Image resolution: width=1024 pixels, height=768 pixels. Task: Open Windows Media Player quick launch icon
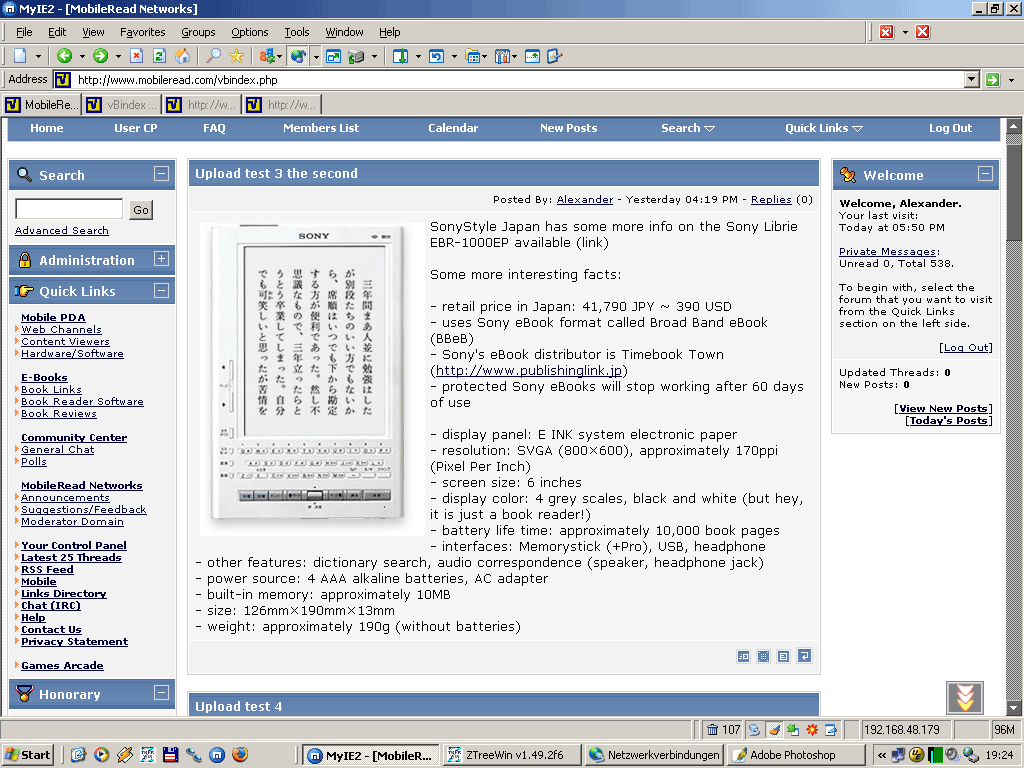coord(101,755)
